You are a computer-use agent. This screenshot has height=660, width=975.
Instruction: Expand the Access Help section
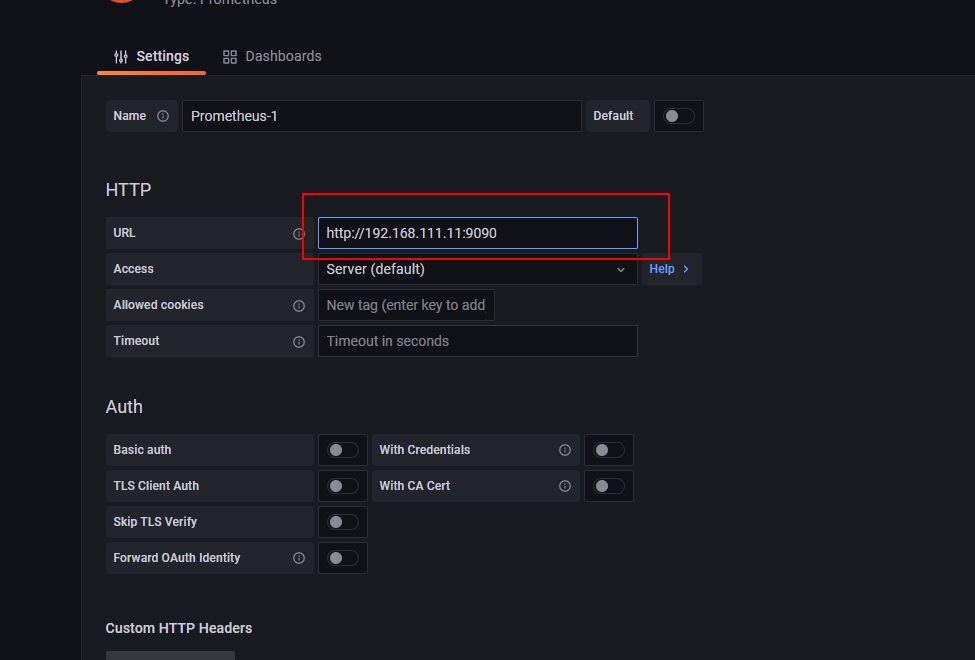pos(670,269)
